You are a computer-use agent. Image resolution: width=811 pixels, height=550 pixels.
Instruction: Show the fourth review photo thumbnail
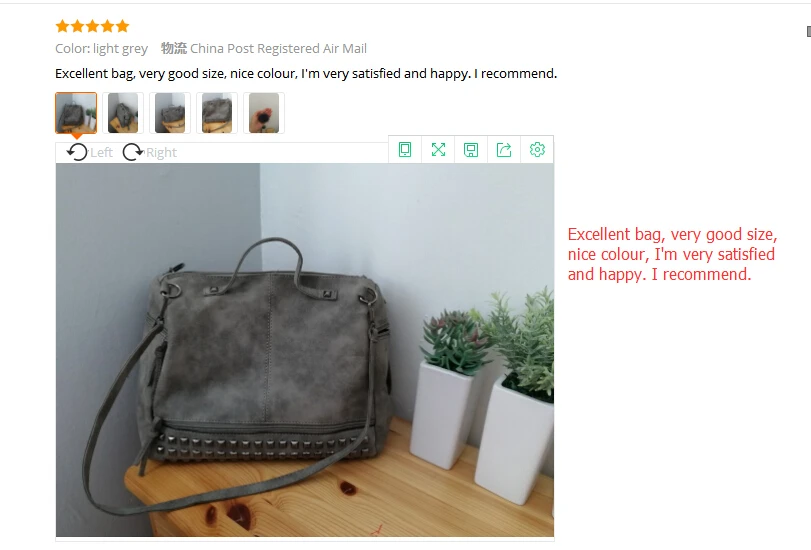pos(217,113)
